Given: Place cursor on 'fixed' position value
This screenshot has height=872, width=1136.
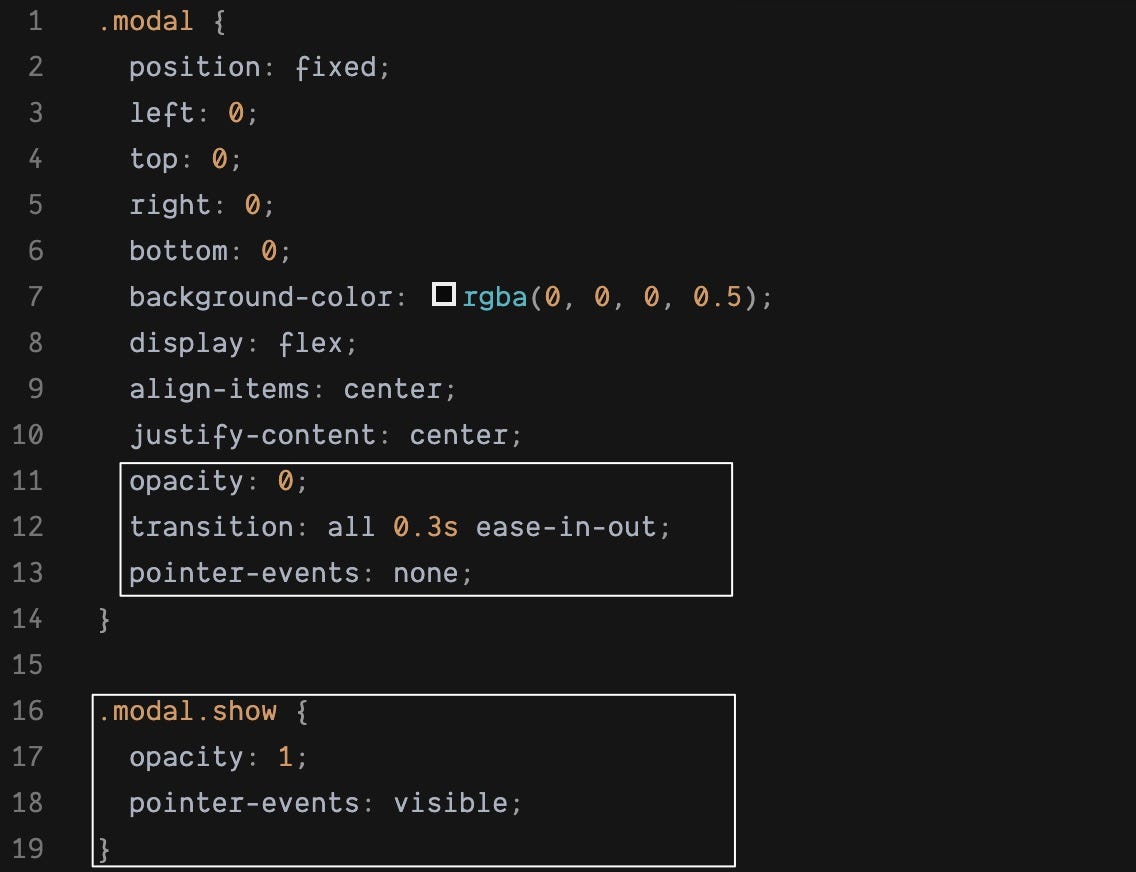Looking at the screenshot, I should [336, 67].
